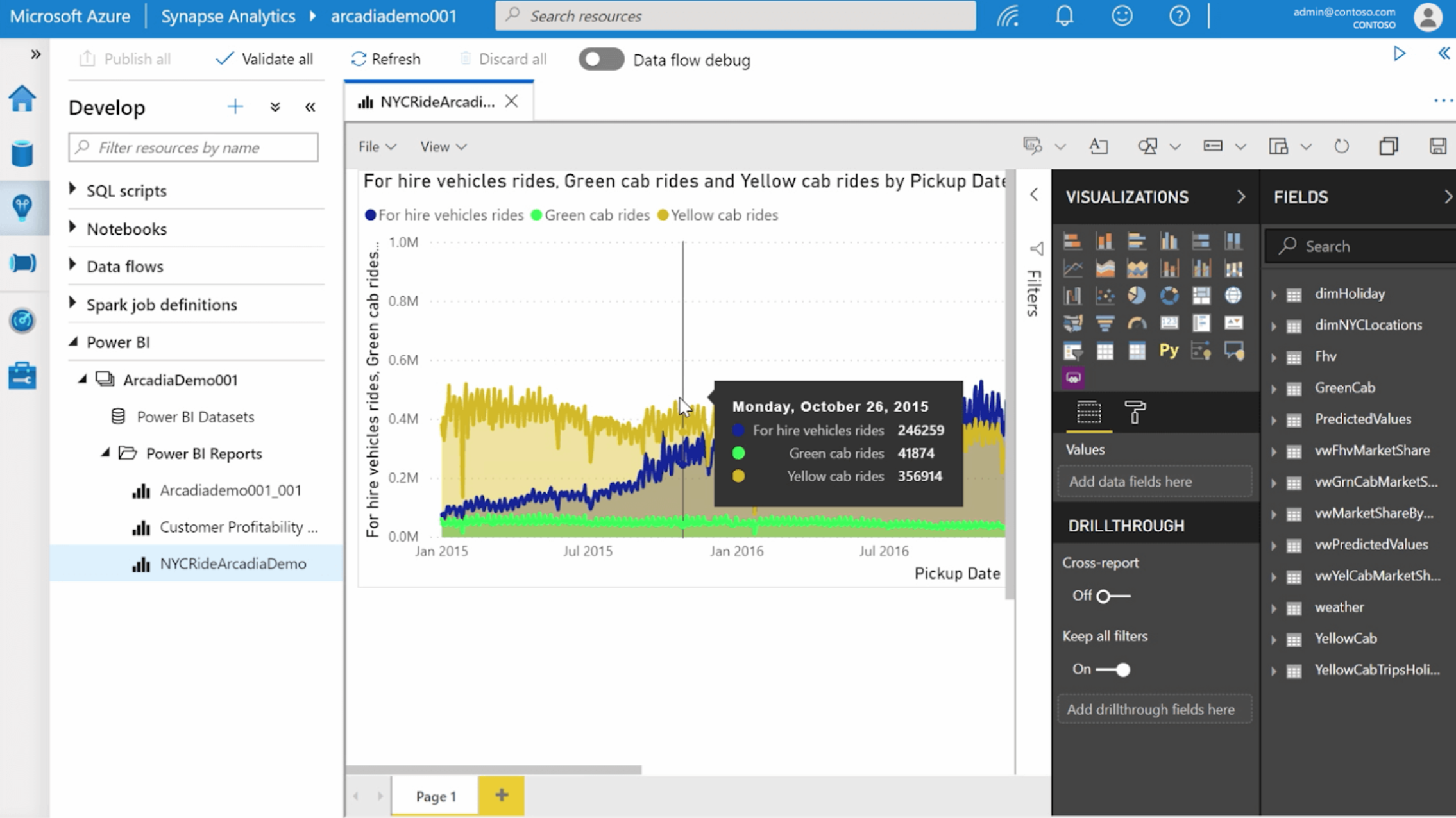Collapse the Visualizations pane chevron
1456x818 pixels.
1241,197
